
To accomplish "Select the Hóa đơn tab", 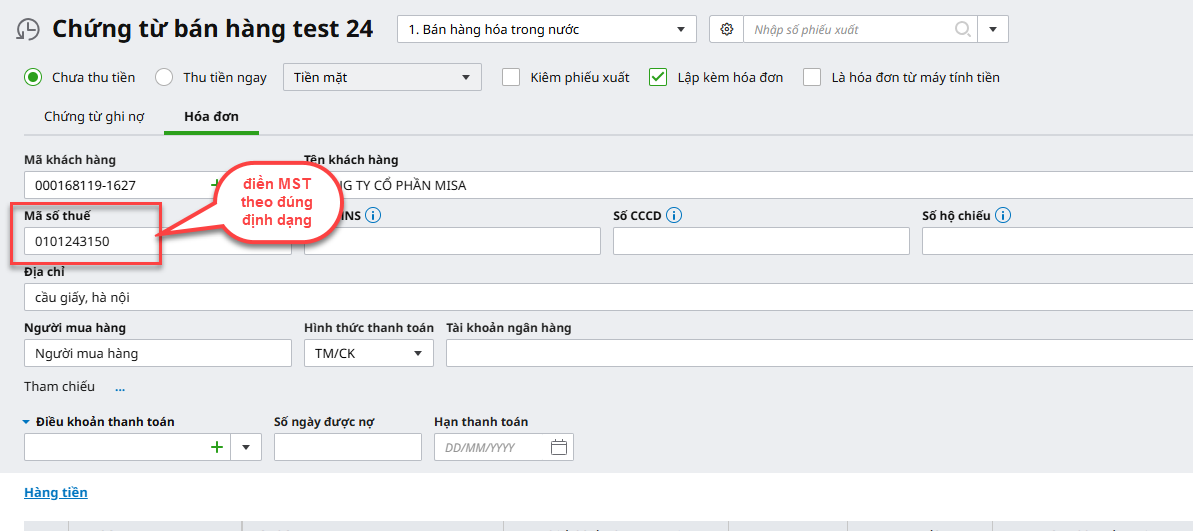I will [211, 117].
